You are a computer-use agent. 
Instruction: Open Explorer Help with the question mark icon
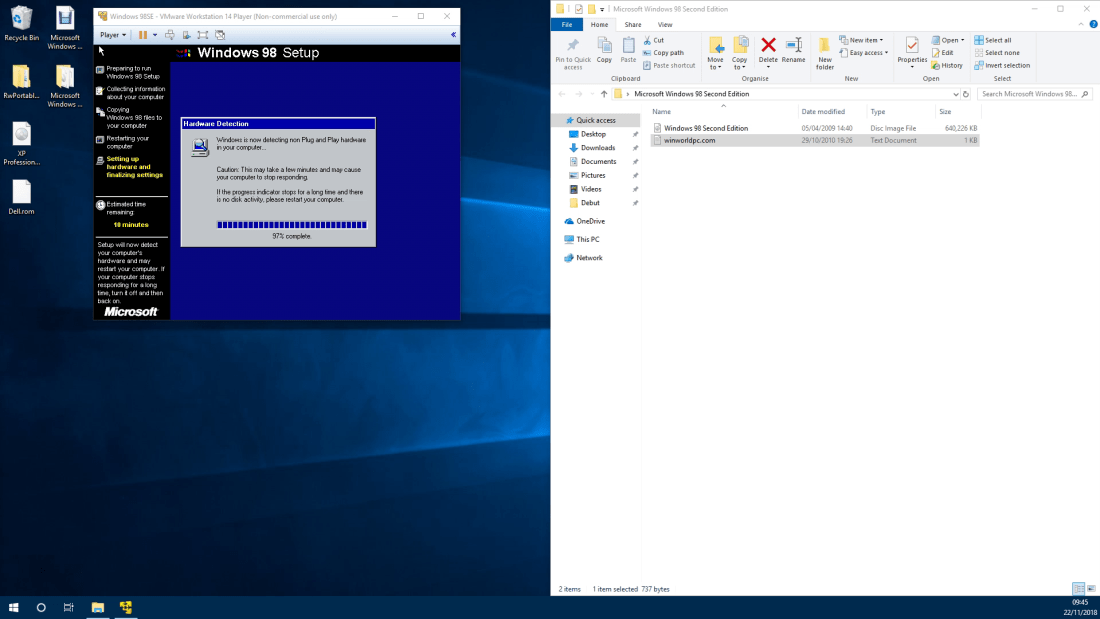tap(1093, 25)
